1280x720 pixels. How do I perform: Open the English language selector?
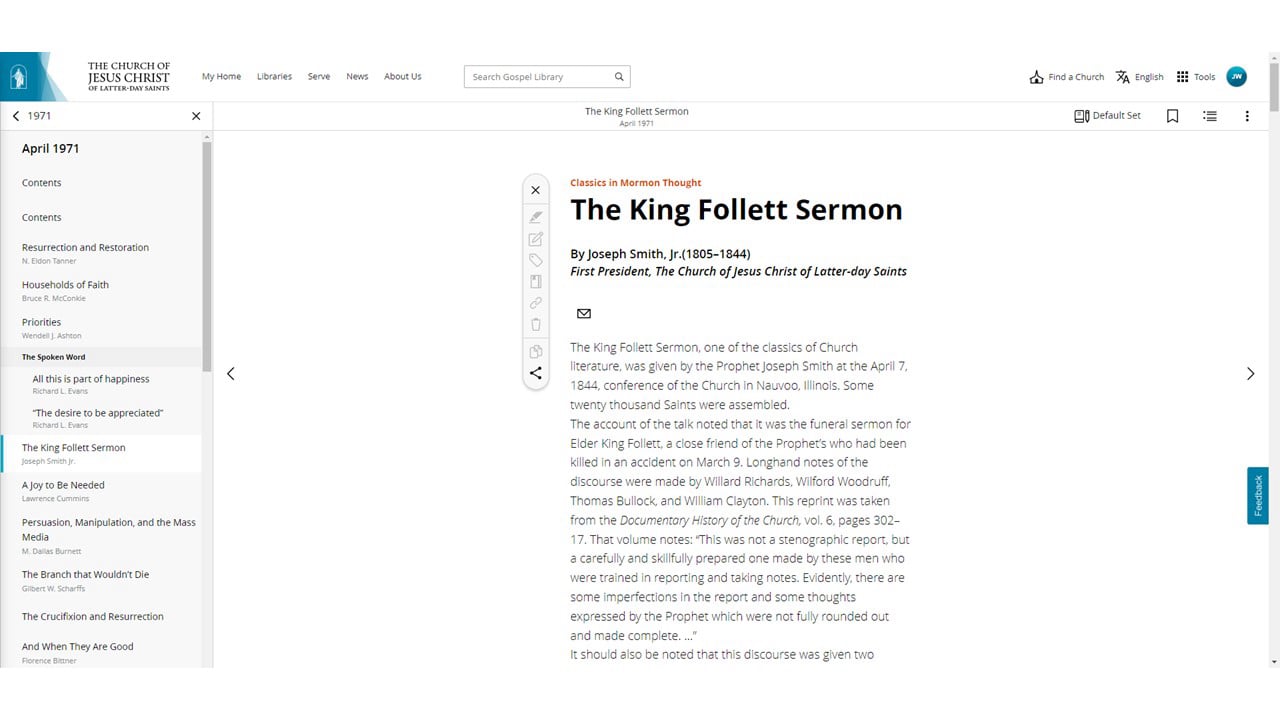(1140, 77)
